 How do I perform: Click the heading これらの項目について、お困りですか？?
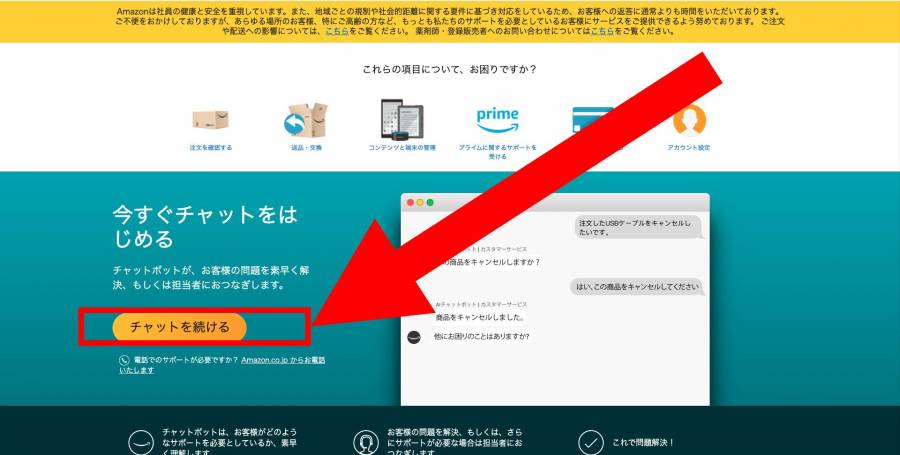pos(449,69)
